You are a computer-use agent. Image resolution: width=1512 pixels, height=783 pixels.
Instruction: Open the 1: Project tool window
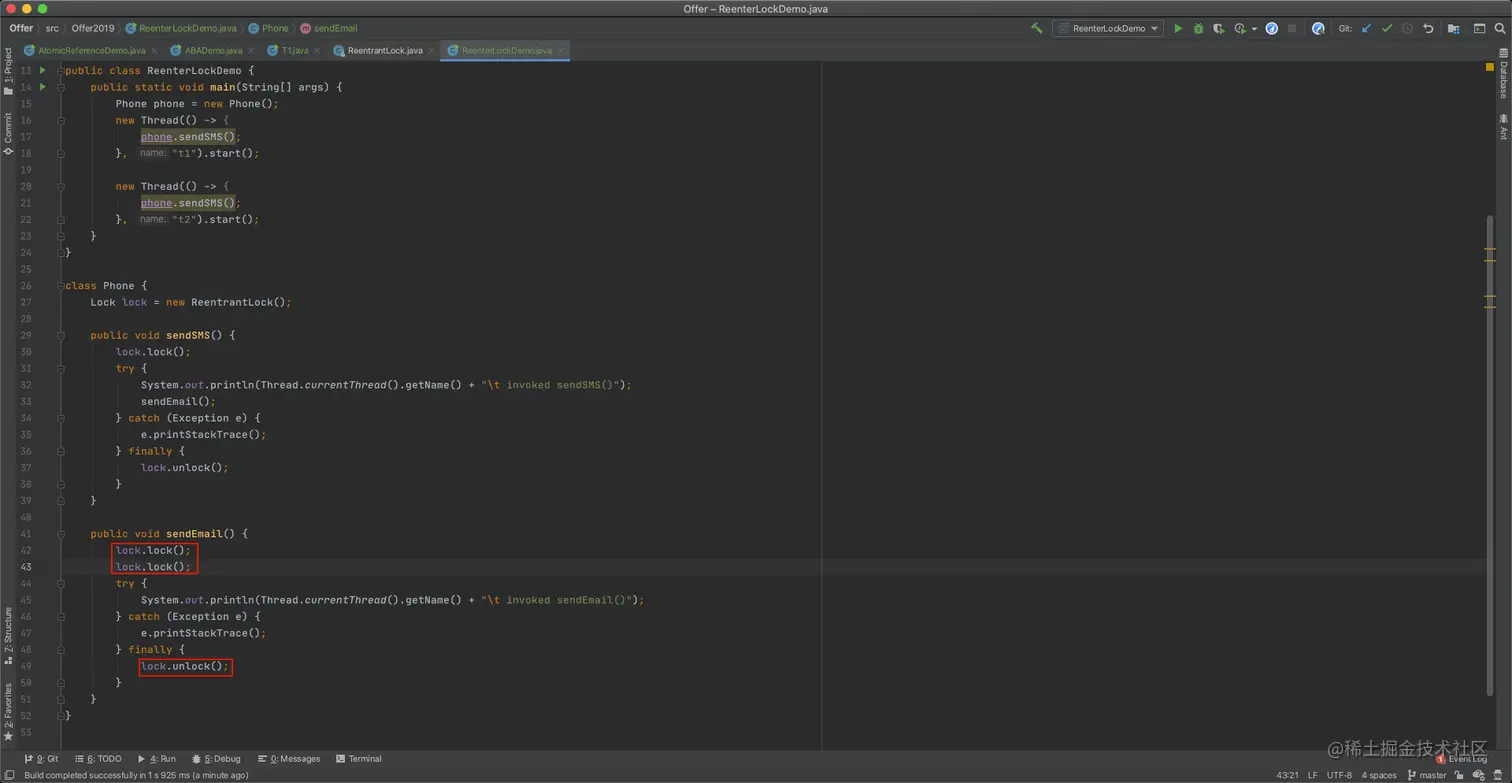click(x=8, y=70)
